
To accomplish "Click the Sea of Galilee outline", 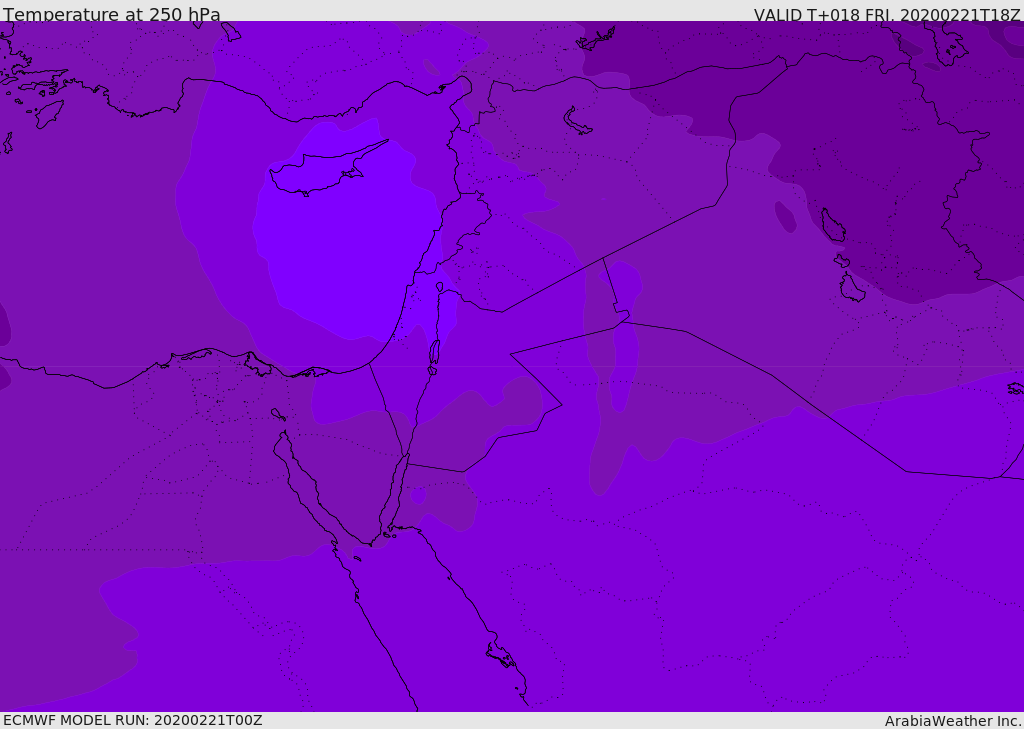I will point(440,287).
